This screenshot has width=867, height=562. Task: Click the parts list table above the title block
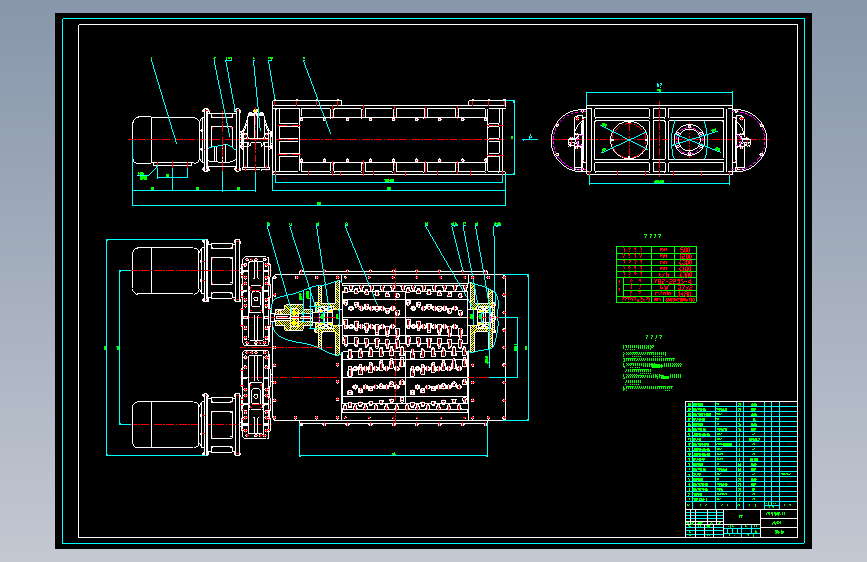tap(741, 455)
